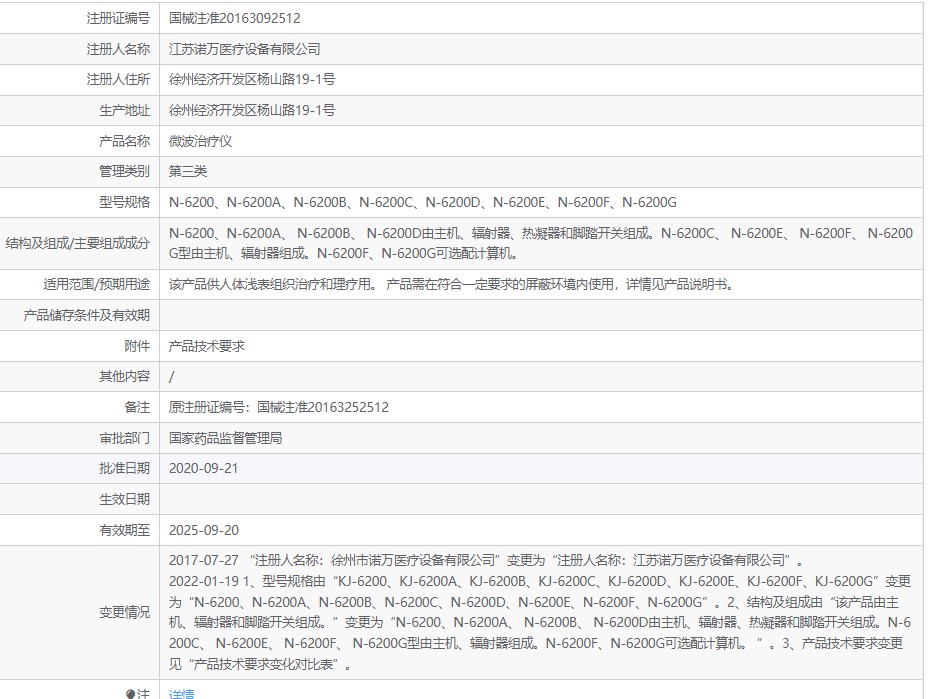The height and width of the screenshot is (699, 930).
Task: Click the registration number 国械注准20163092512
Action: point(234,18)
